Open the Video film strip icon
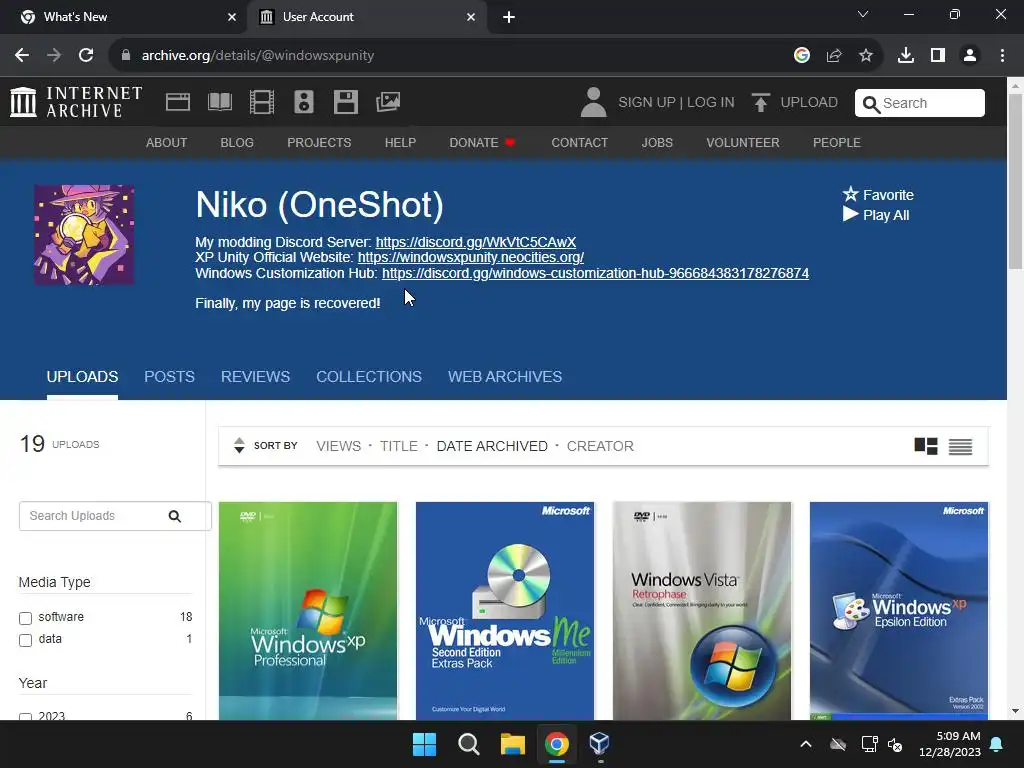 coord(262,103)
